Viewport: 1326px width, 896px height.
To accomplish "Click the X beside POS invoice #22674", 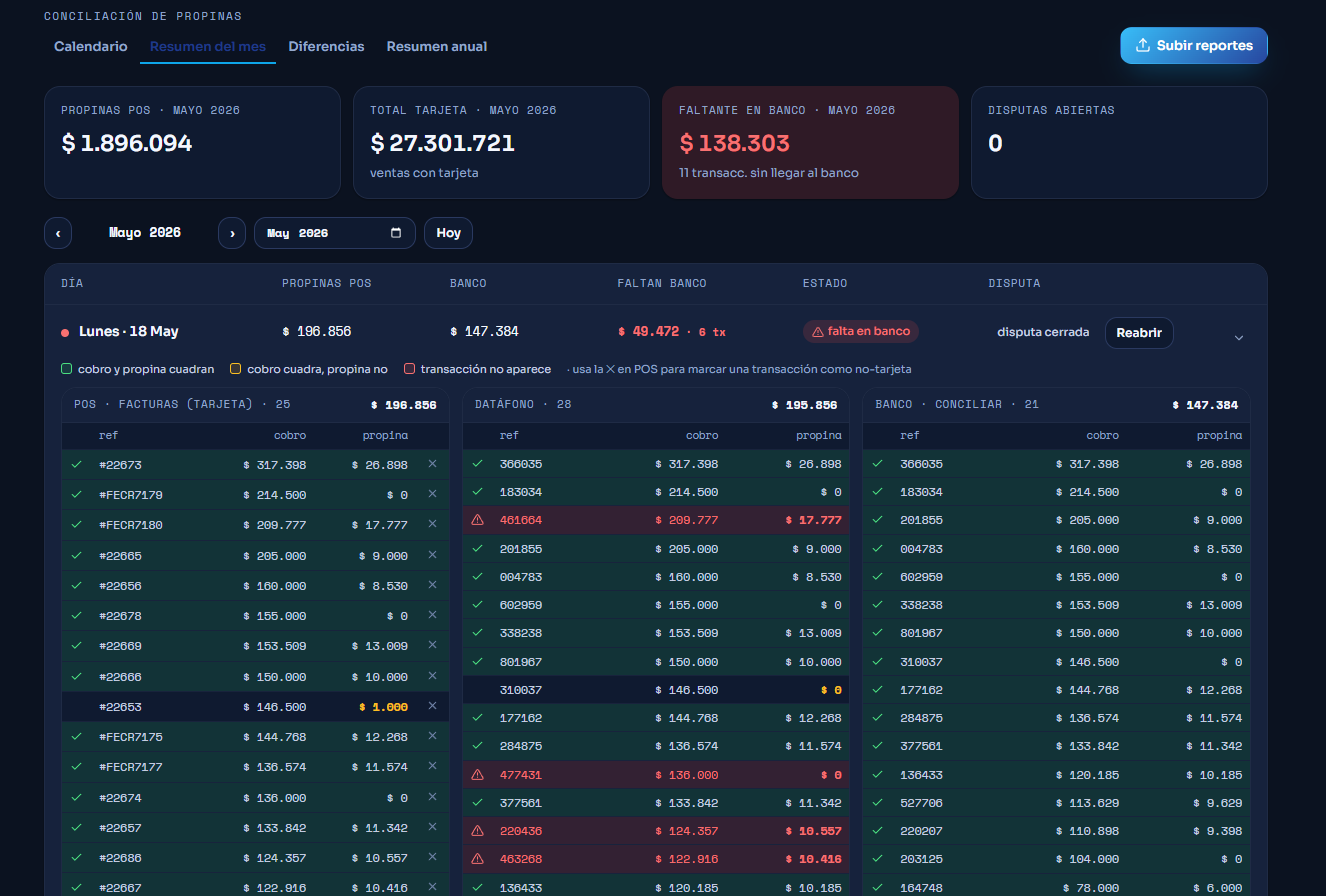I will point(432,797).
